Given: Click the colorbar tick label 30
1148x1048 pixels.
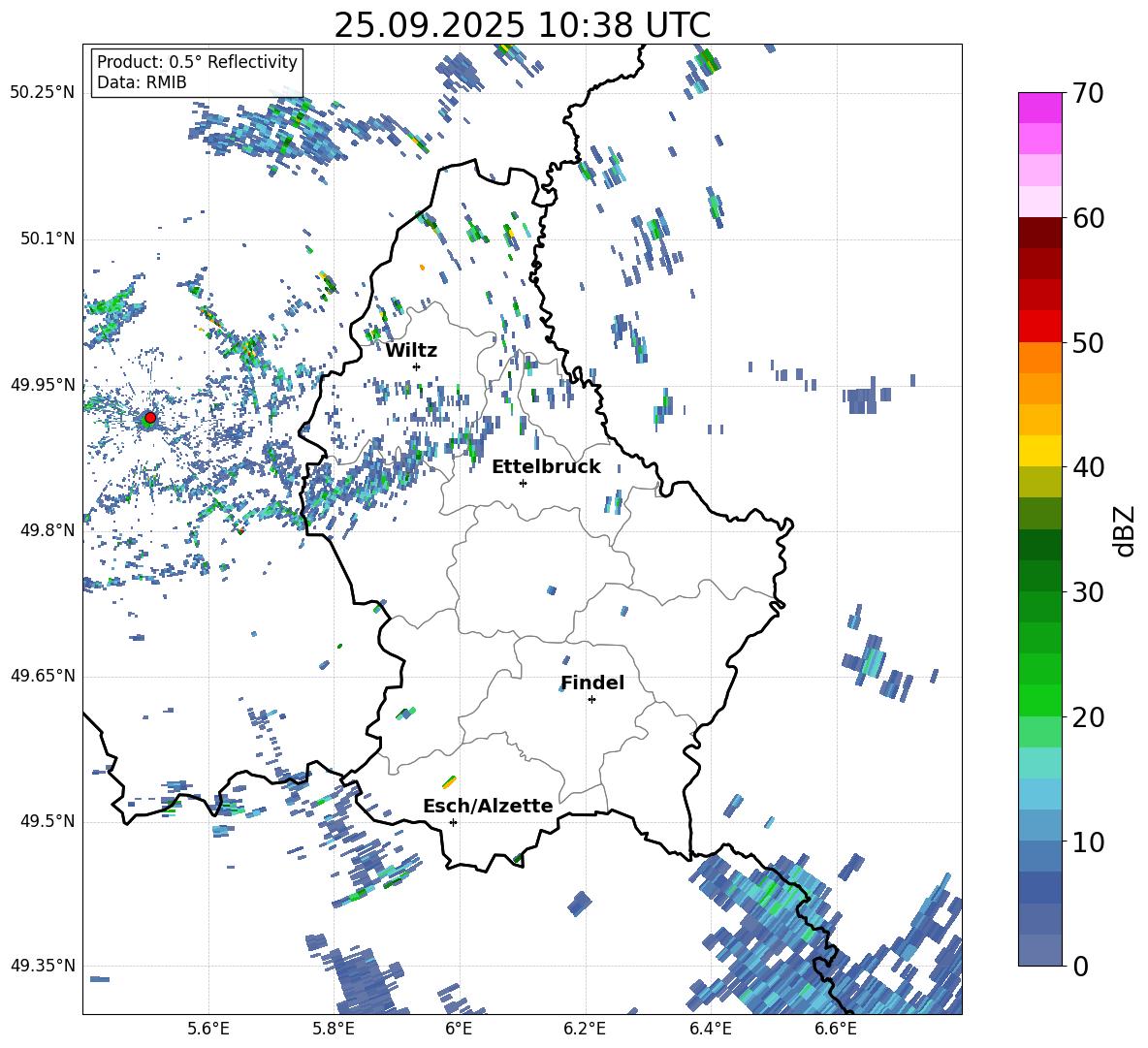Looking at the screenshot, I should pos(1088,592).
